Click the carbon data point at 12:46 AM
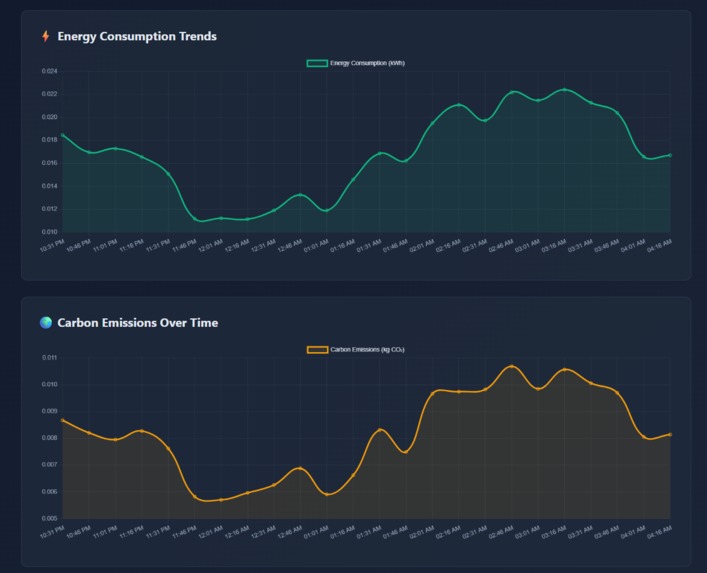Viewport: 707px width, 573px height. click(300, 468)
